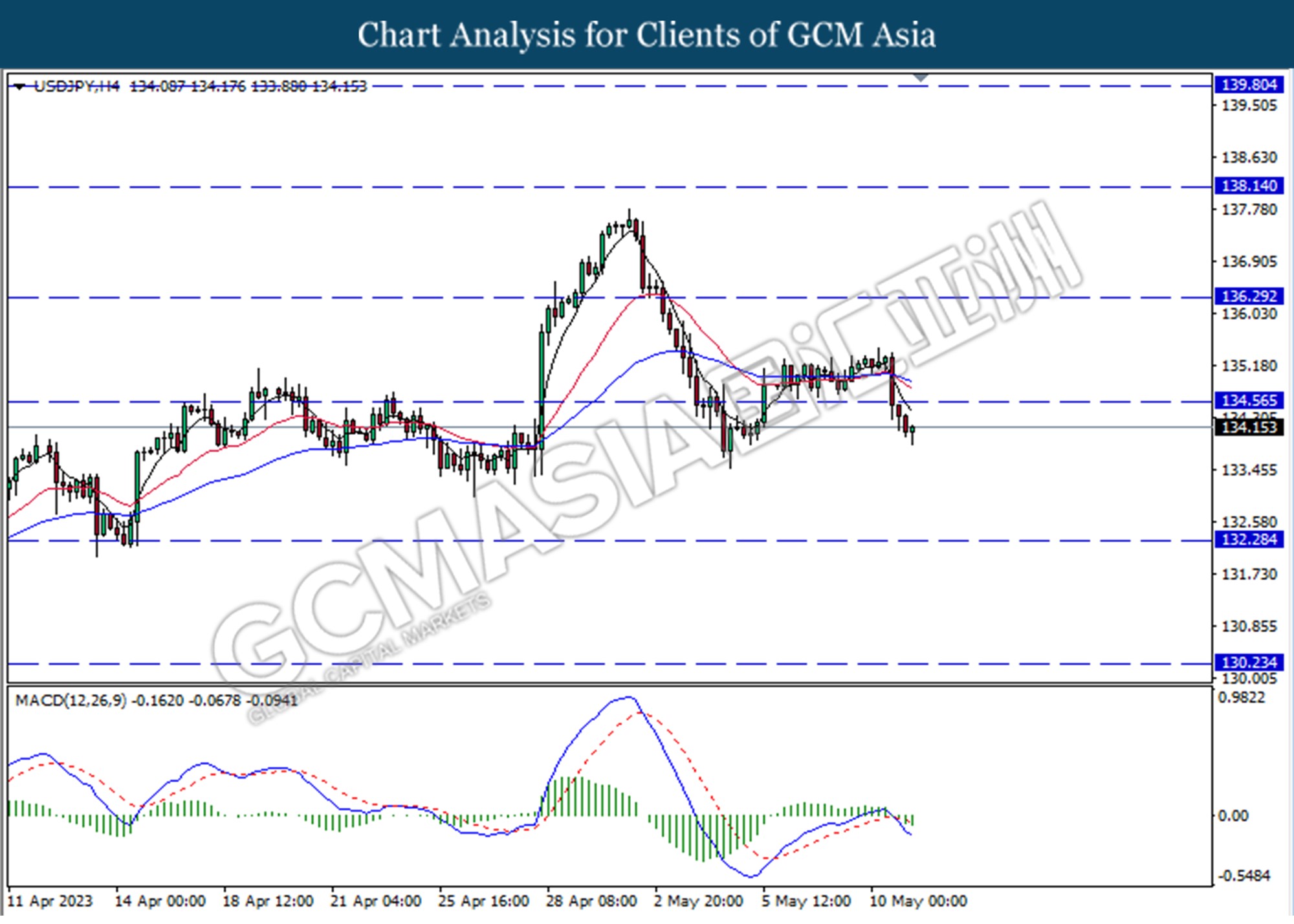Click the 136.030 price scale value
The image size is (1294, 924).
[1249, 314]
